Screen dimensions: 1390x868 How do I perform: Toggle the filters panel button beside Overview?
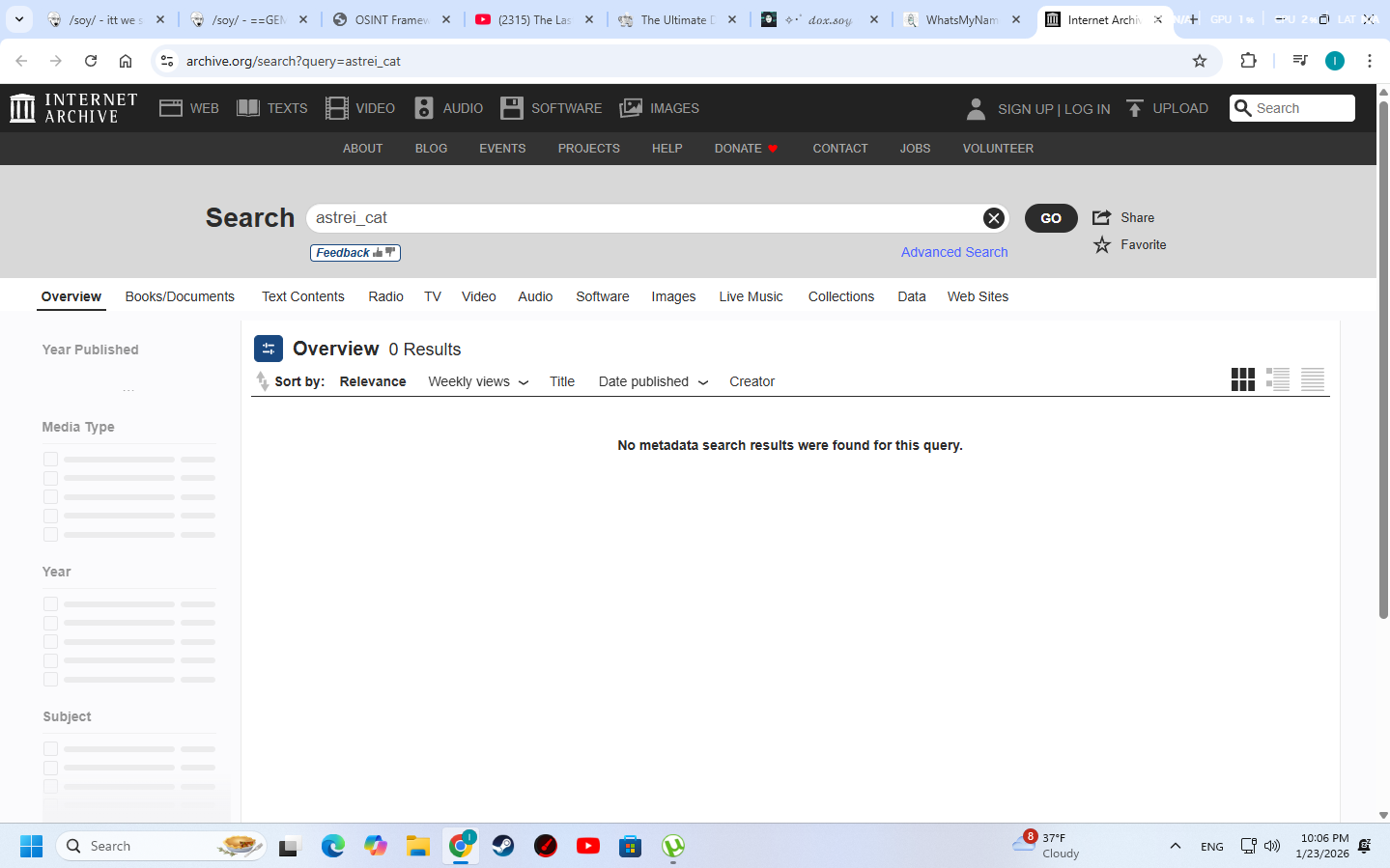(x=269, y=349)
